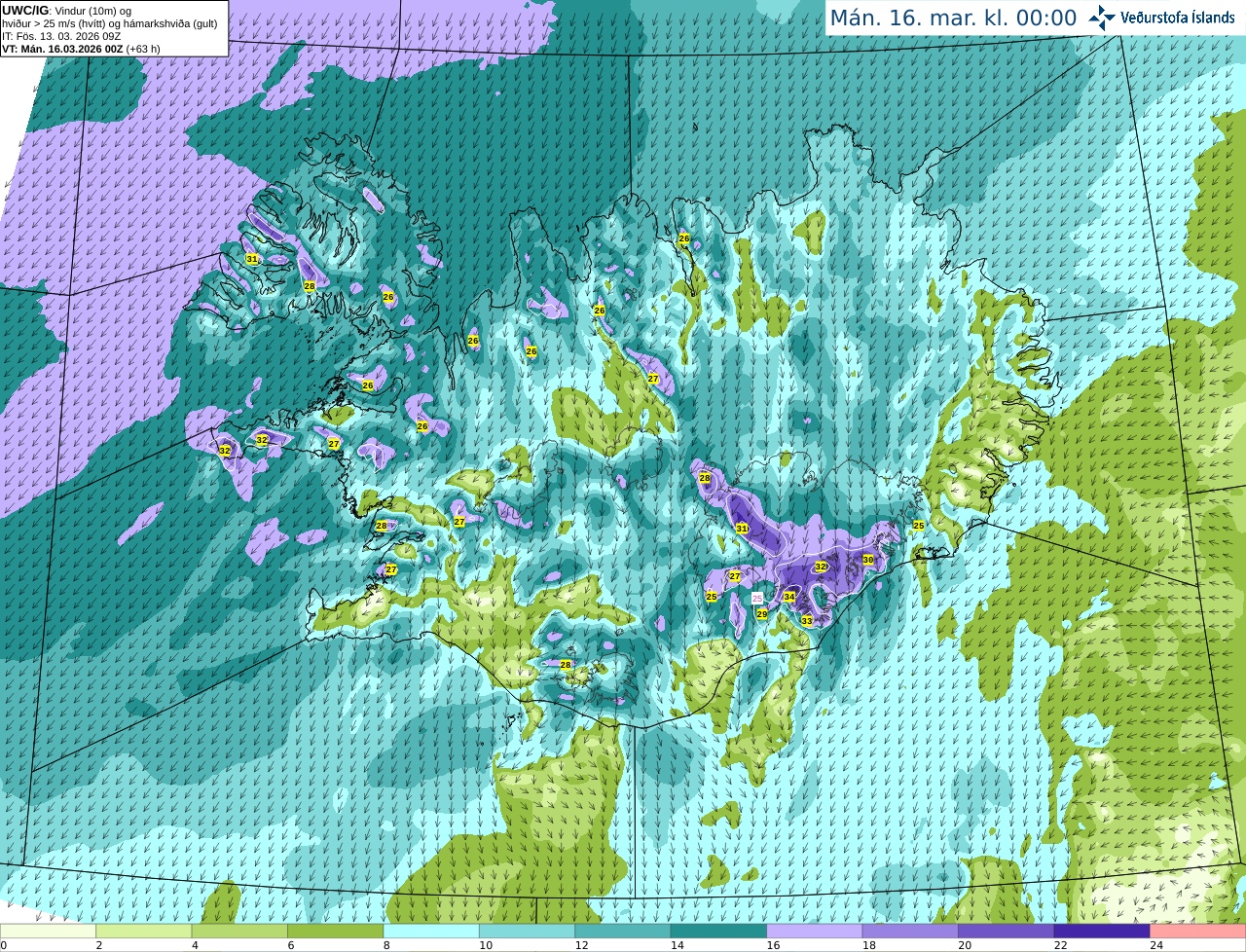The image size is (1246, 952).
Task: Click the legend scale number 20
Action: click(x=965, y=945)
